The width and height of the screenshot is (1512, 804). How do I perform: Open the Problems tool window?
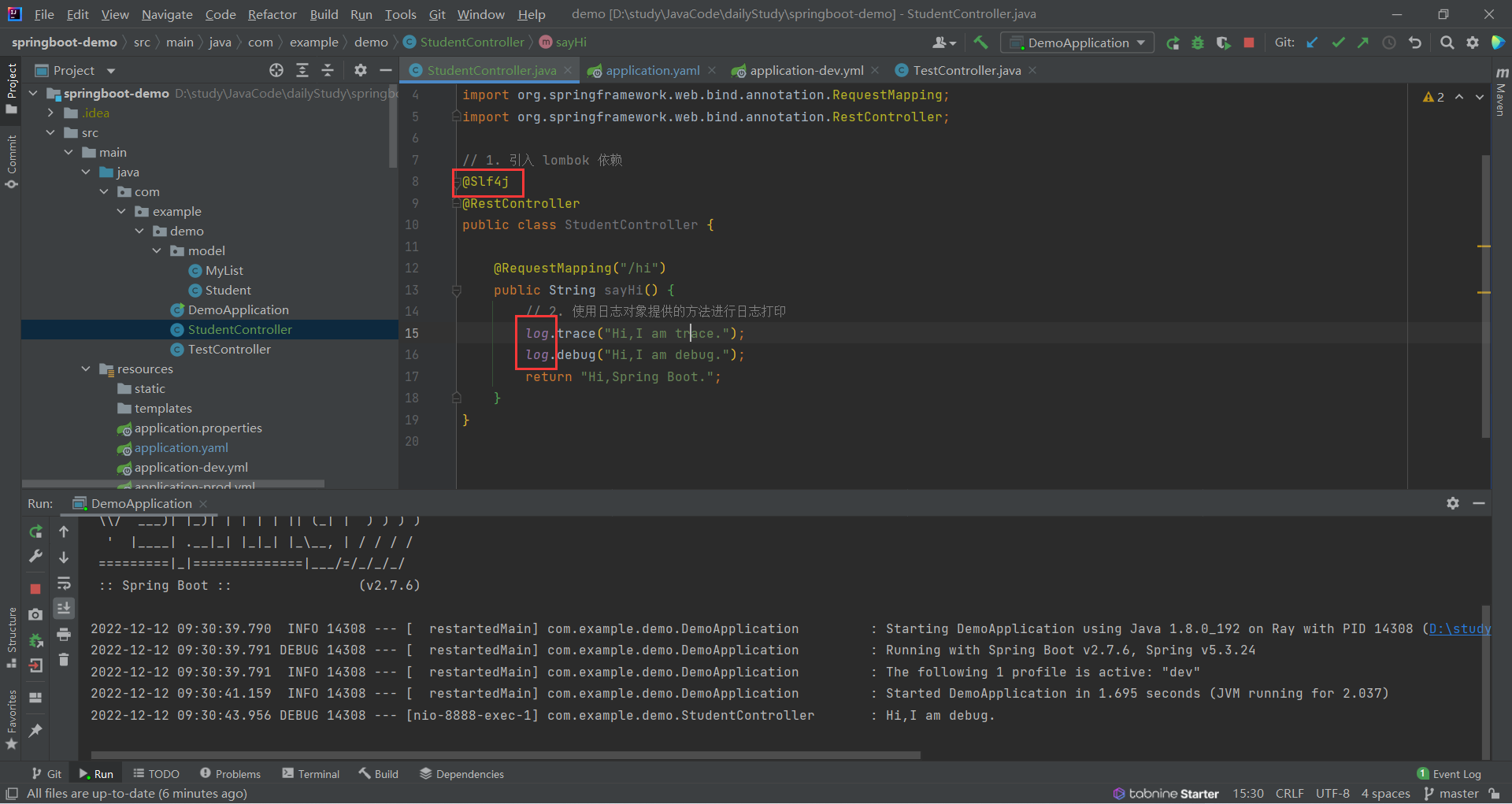230,774
